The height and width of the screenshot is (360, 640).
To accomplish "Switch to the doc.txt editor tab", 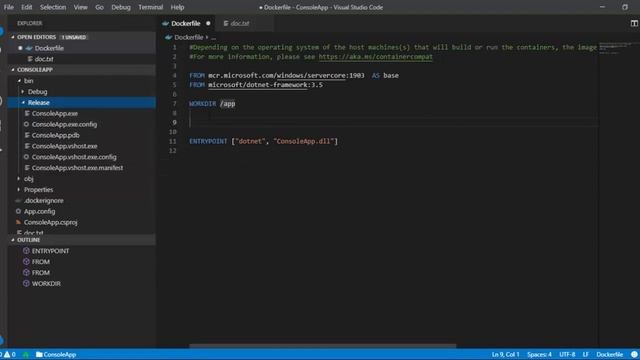I will [240, 23].
